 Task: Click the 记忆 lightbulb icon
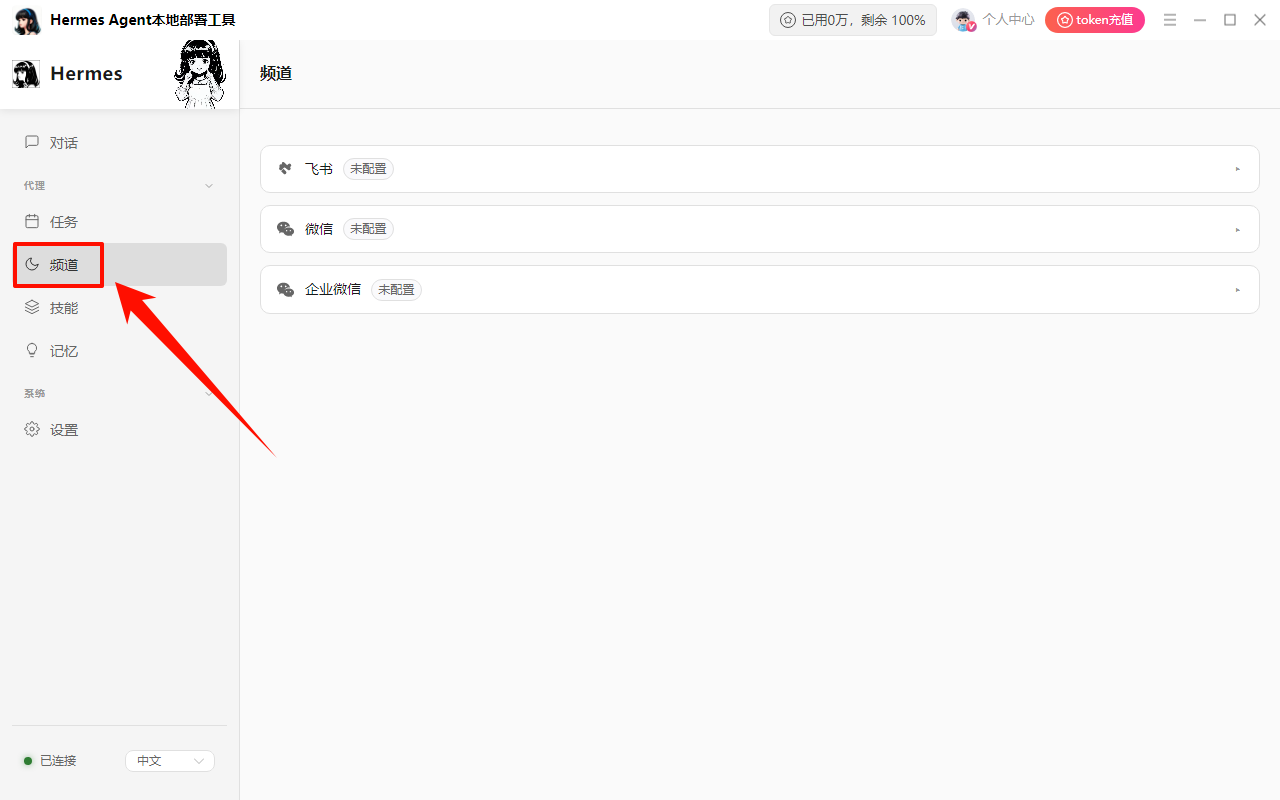[32, 350]
